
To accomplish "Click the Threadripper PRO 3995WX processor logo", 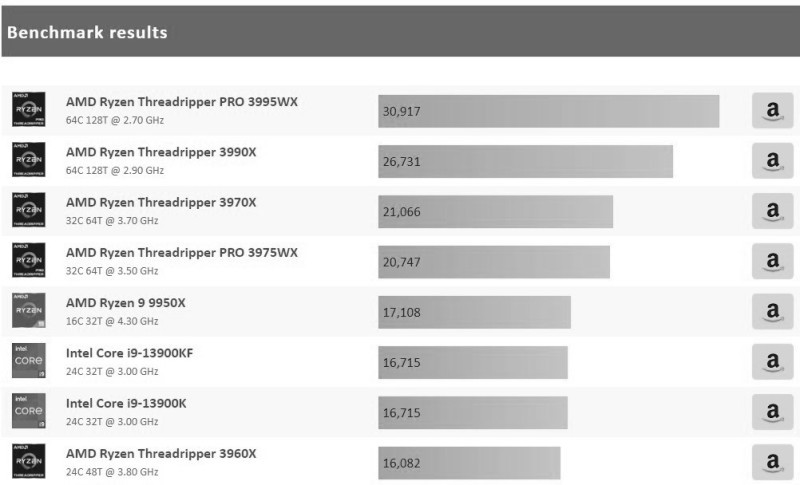I will 29,109.
